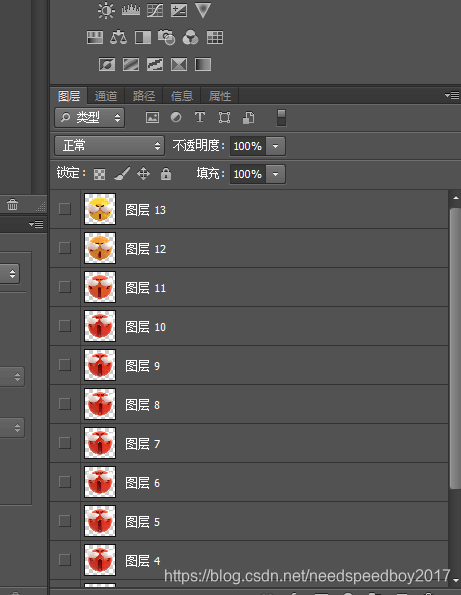Screen dimensions: 461x595
Task: Switch to the 通道 tab
Action: pos(106,96)
